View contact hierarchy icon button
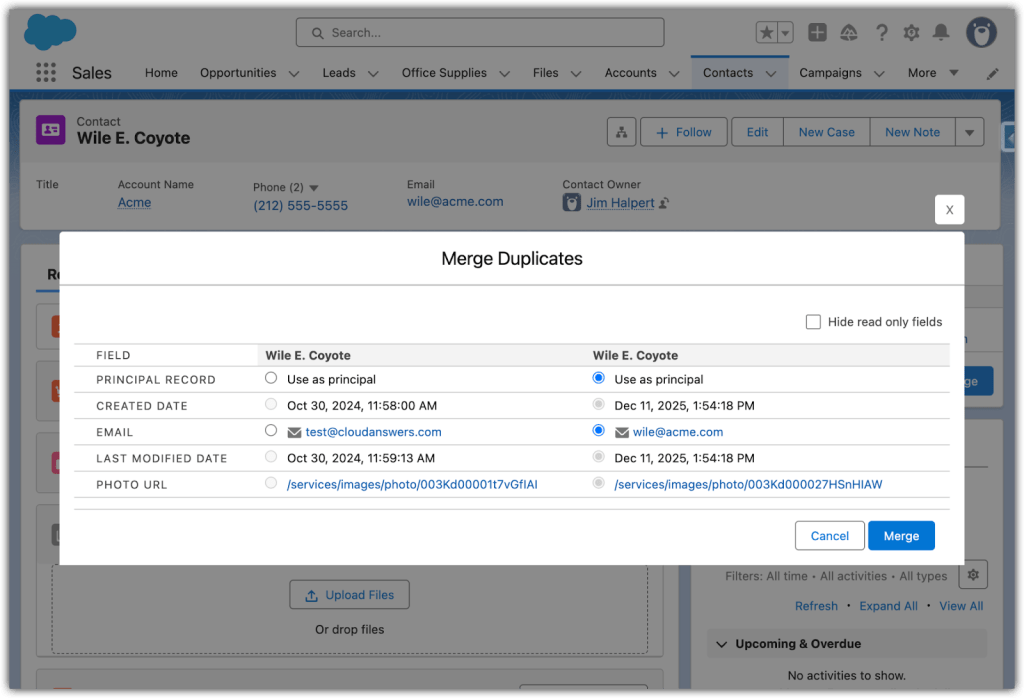The image size is (1024, 698). point(621,132)
